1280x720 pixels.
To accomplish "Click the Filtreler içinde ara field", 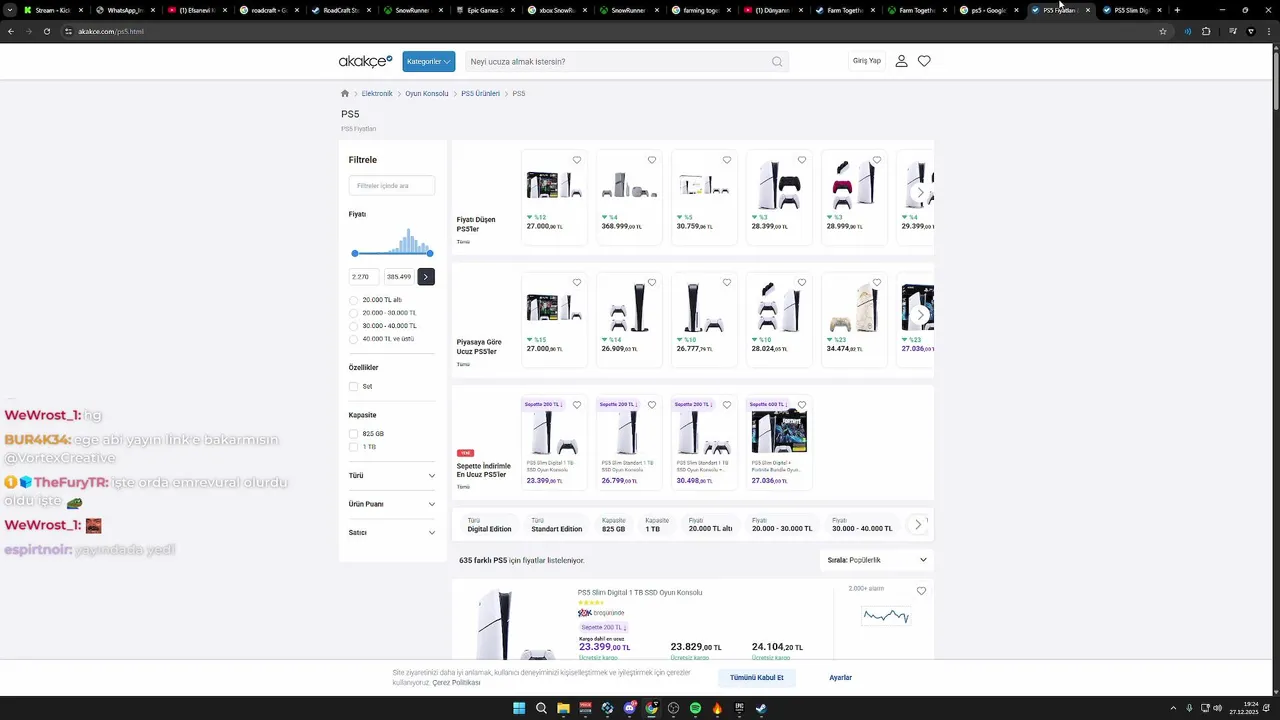I will pos(392,186).
